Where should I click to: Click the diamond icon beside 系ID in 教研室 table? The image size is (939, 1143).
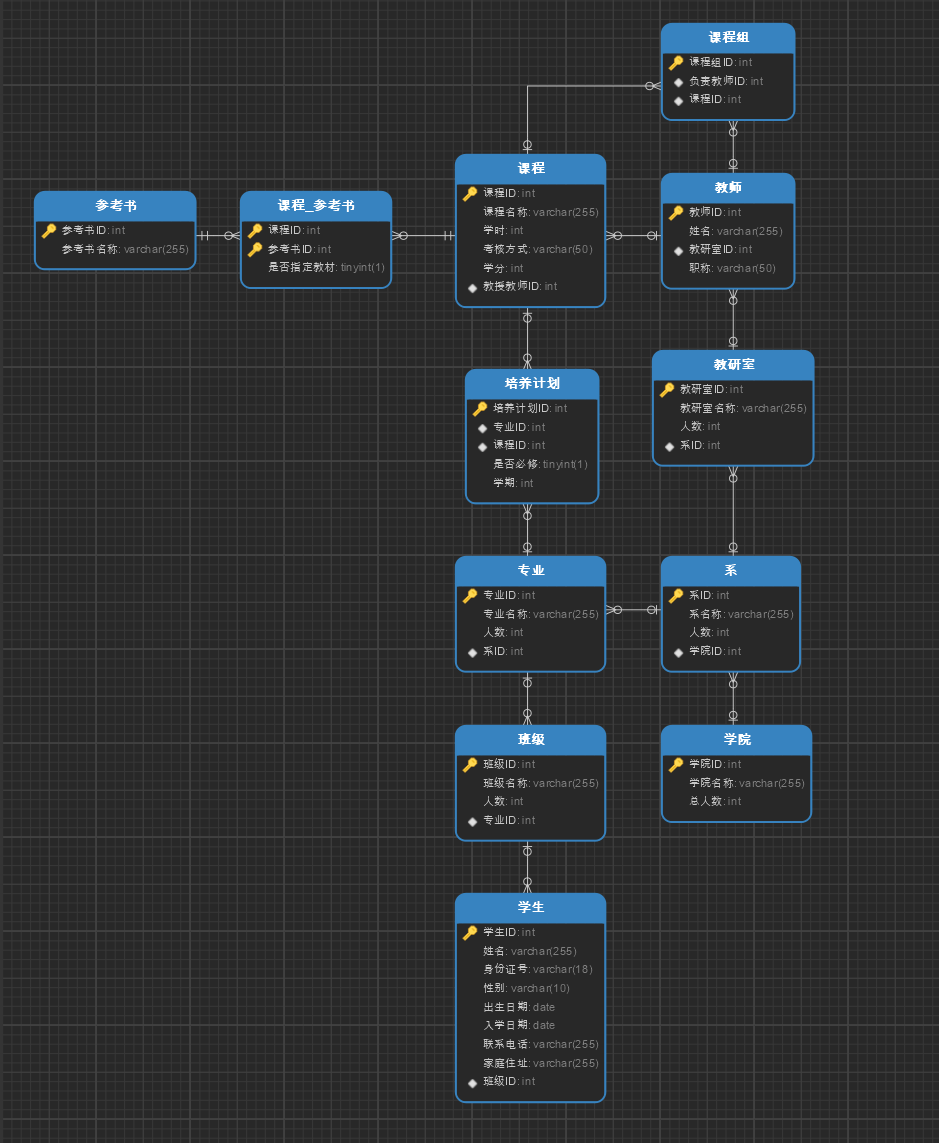tap(669, 446)
